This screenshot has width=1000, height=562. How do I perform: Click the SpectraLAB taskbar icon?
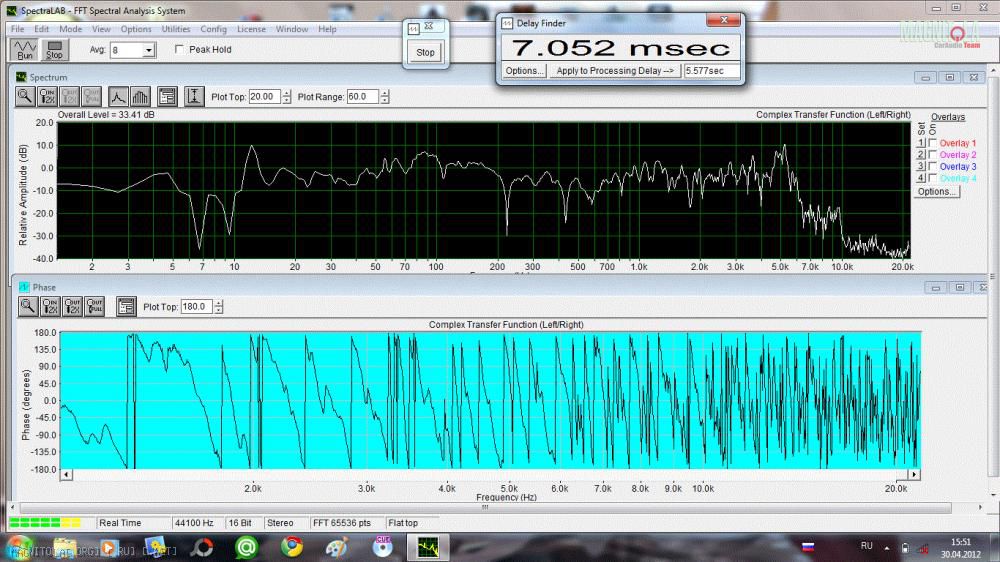(428, 547)
